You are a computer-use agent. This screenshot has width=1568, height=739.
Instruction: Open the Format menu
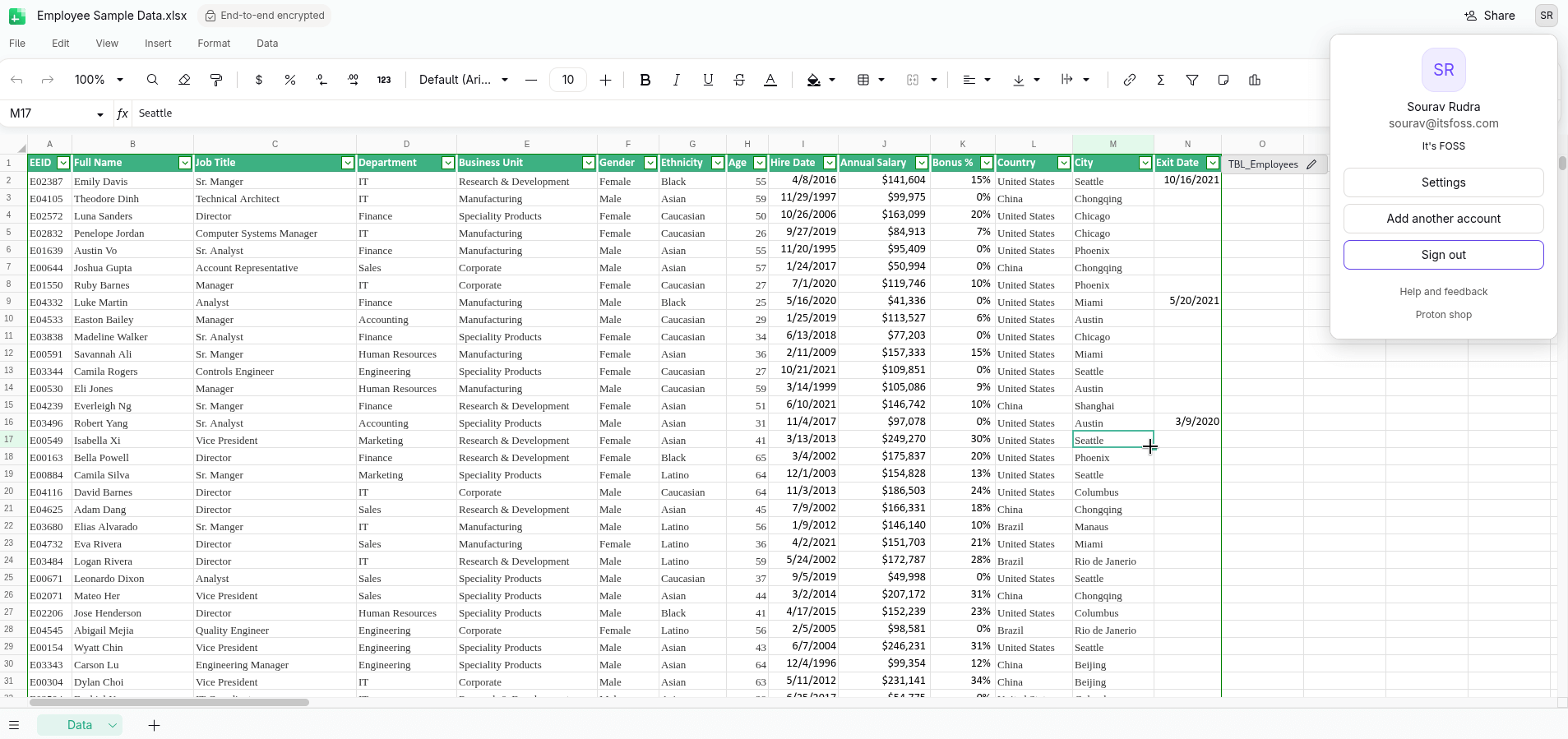pos(214,44)
